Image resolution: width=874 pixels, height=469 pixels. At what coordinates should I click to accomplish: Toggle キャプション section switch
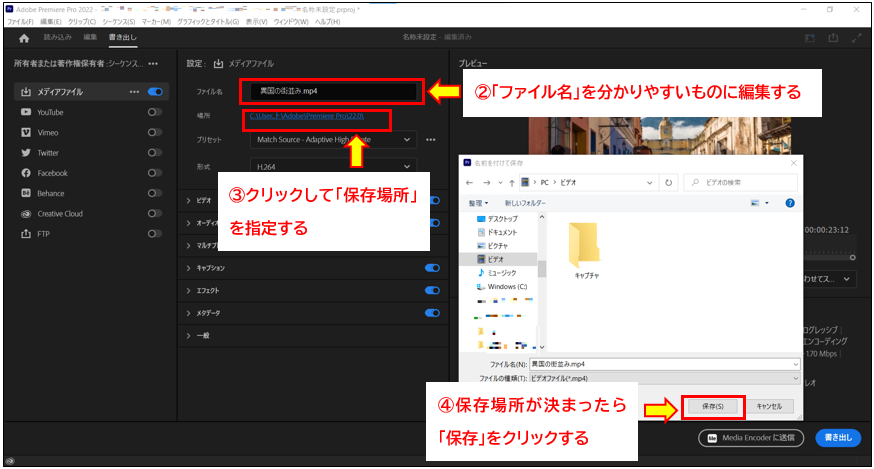click(x=433, y=268)
